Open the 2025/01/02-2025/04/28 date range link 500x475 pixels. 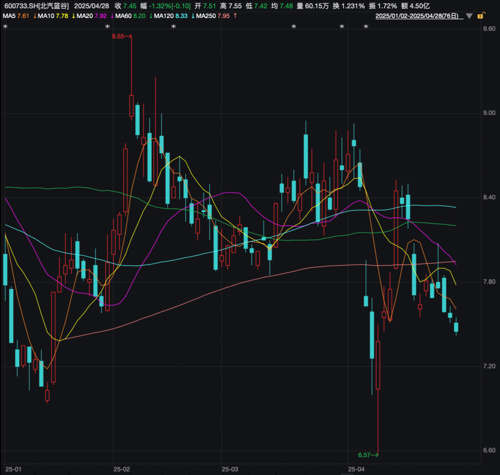[x=419, y=16]
